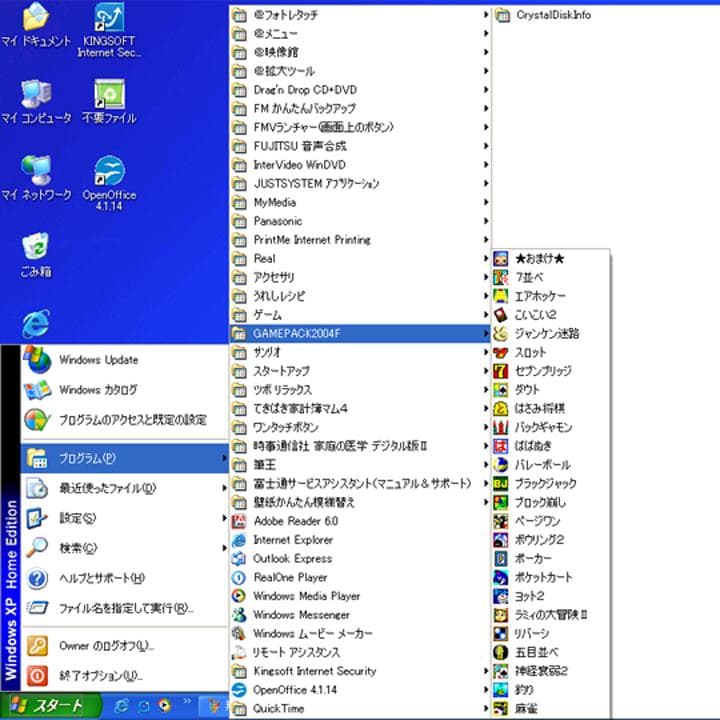Image resolution: width=720 pixels, height=720 pixels.
Task: Select Windows カタログ in Start menu
Action: [x=125, y=390]
